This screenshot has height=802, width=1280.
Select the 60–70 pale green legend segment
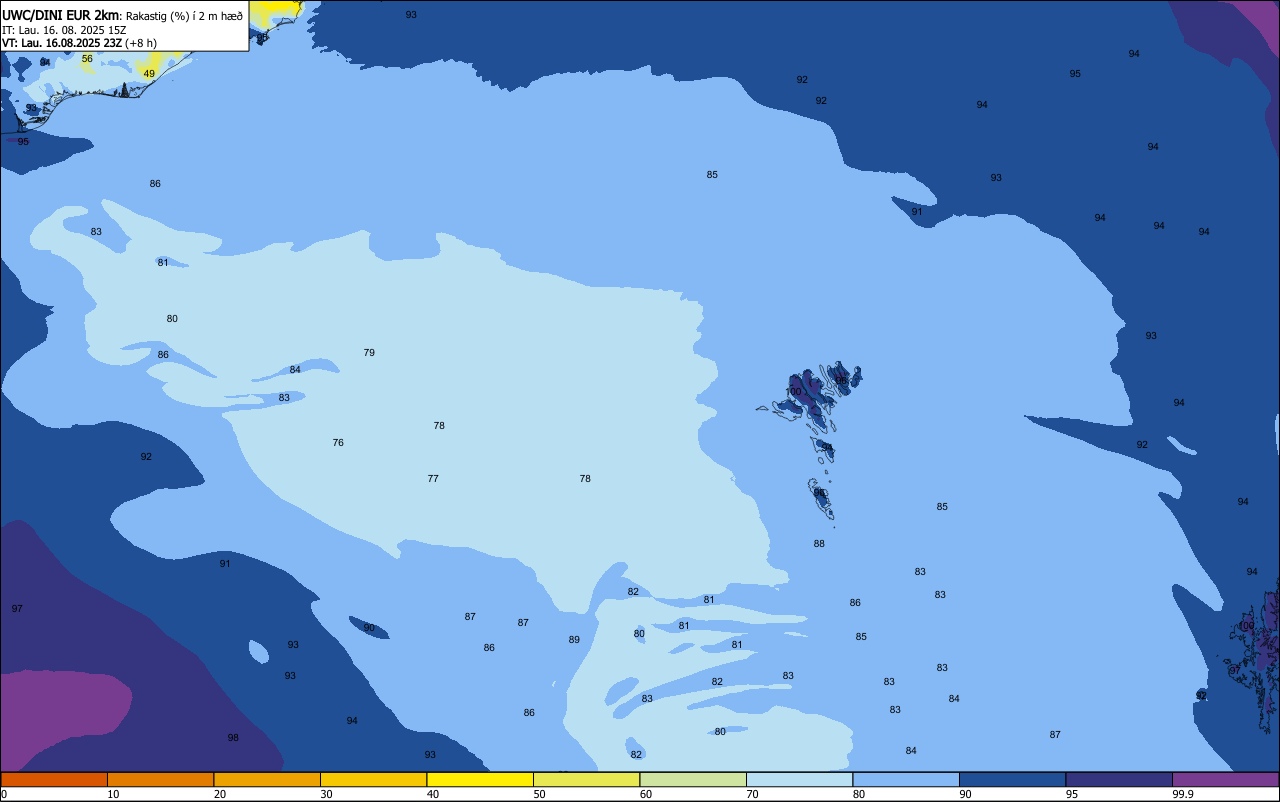pos(693,779)
